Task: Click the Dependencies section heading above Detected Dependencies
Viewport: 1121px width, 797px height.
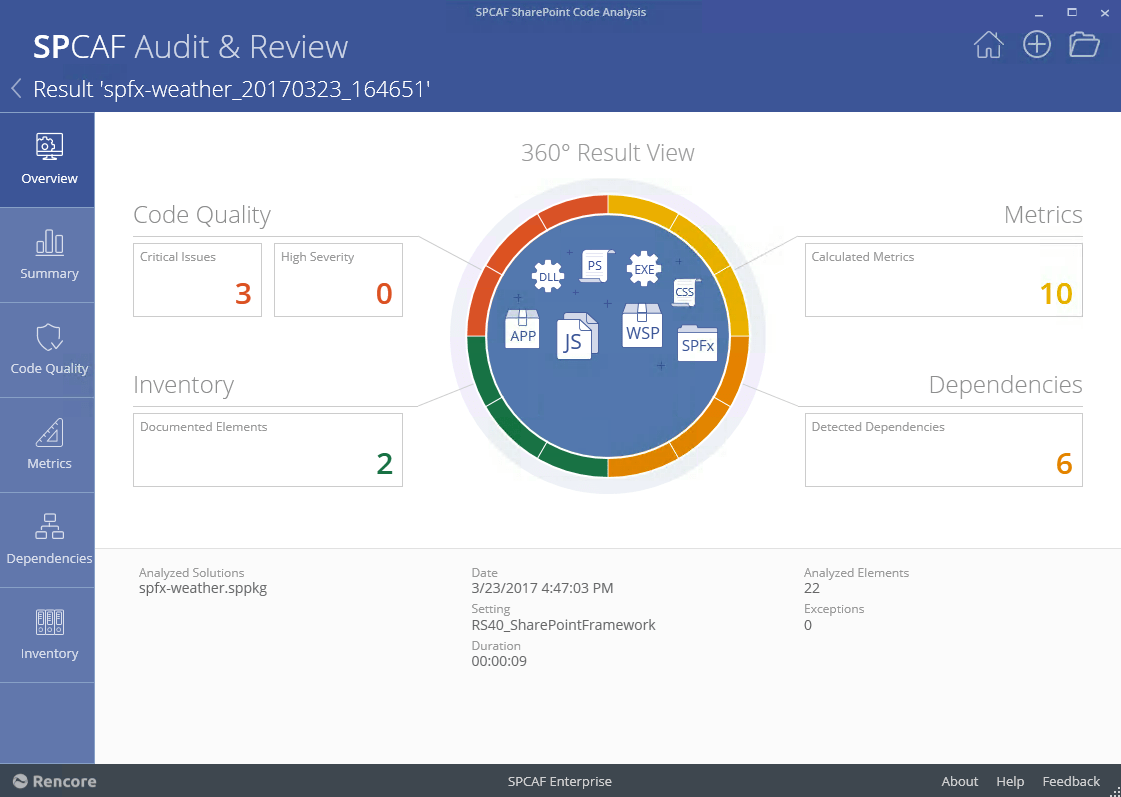Action: click(x=1005, y=385)
